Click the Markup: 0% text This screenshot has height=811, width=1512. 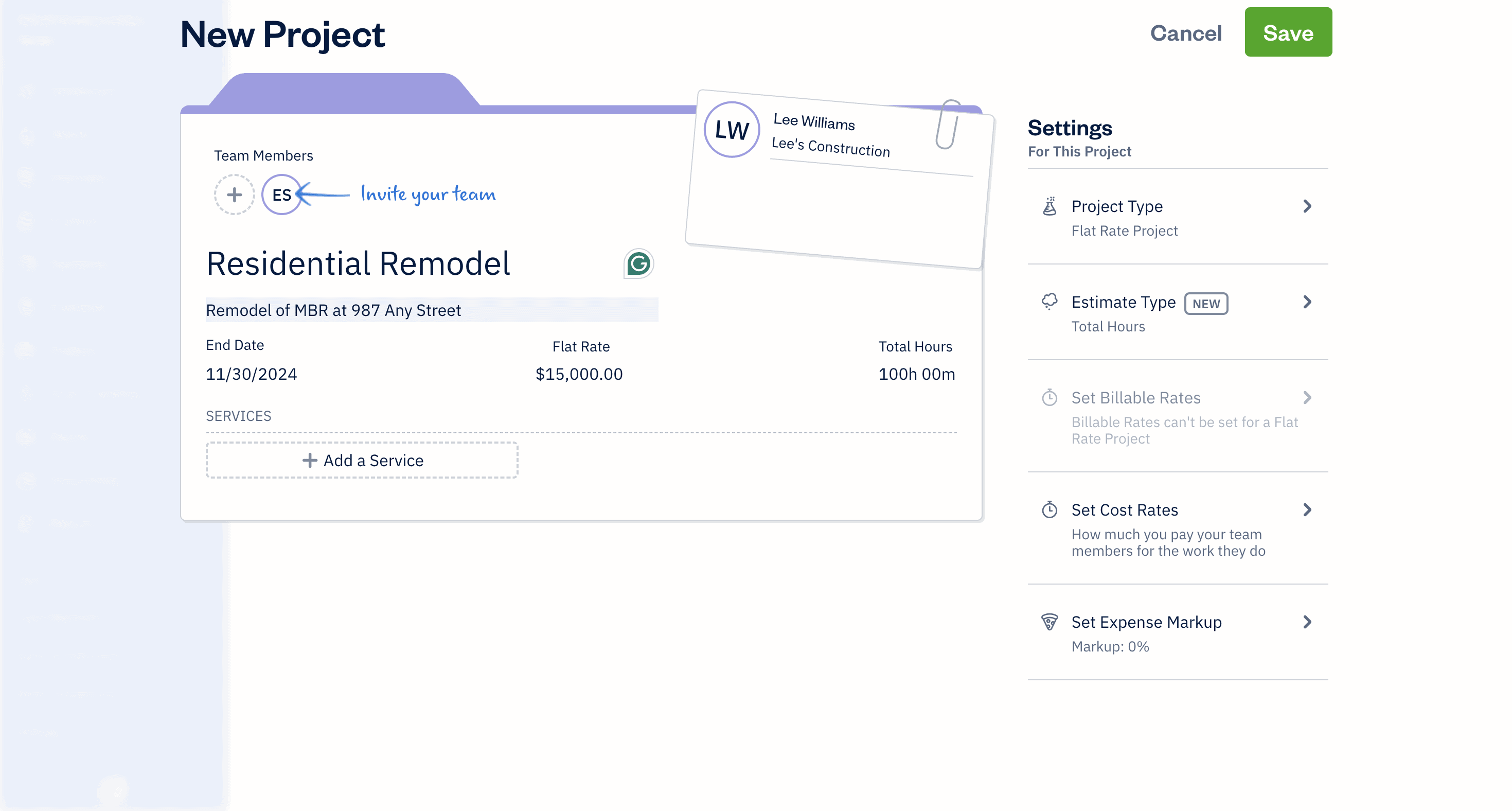point(1111,646)
